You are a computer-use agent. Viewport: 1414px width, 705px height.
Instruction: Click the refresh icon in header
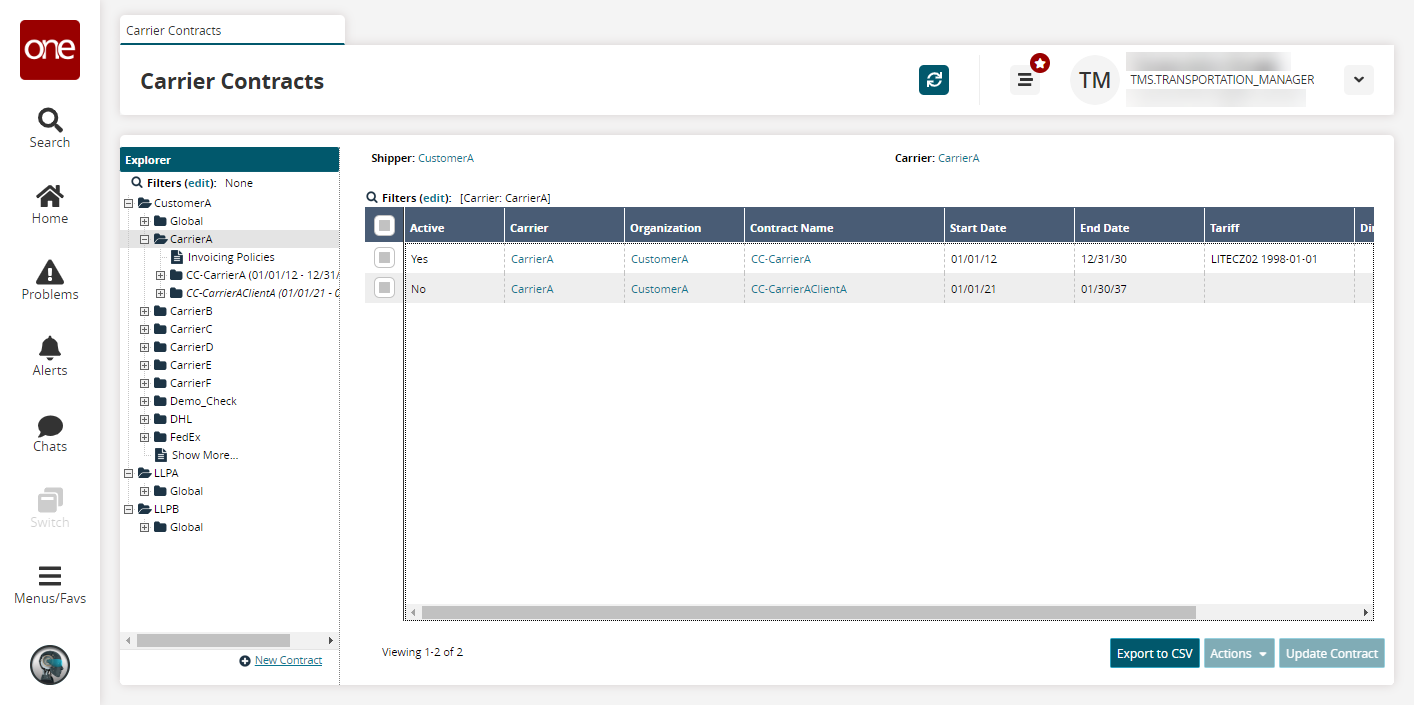(934, 80)
